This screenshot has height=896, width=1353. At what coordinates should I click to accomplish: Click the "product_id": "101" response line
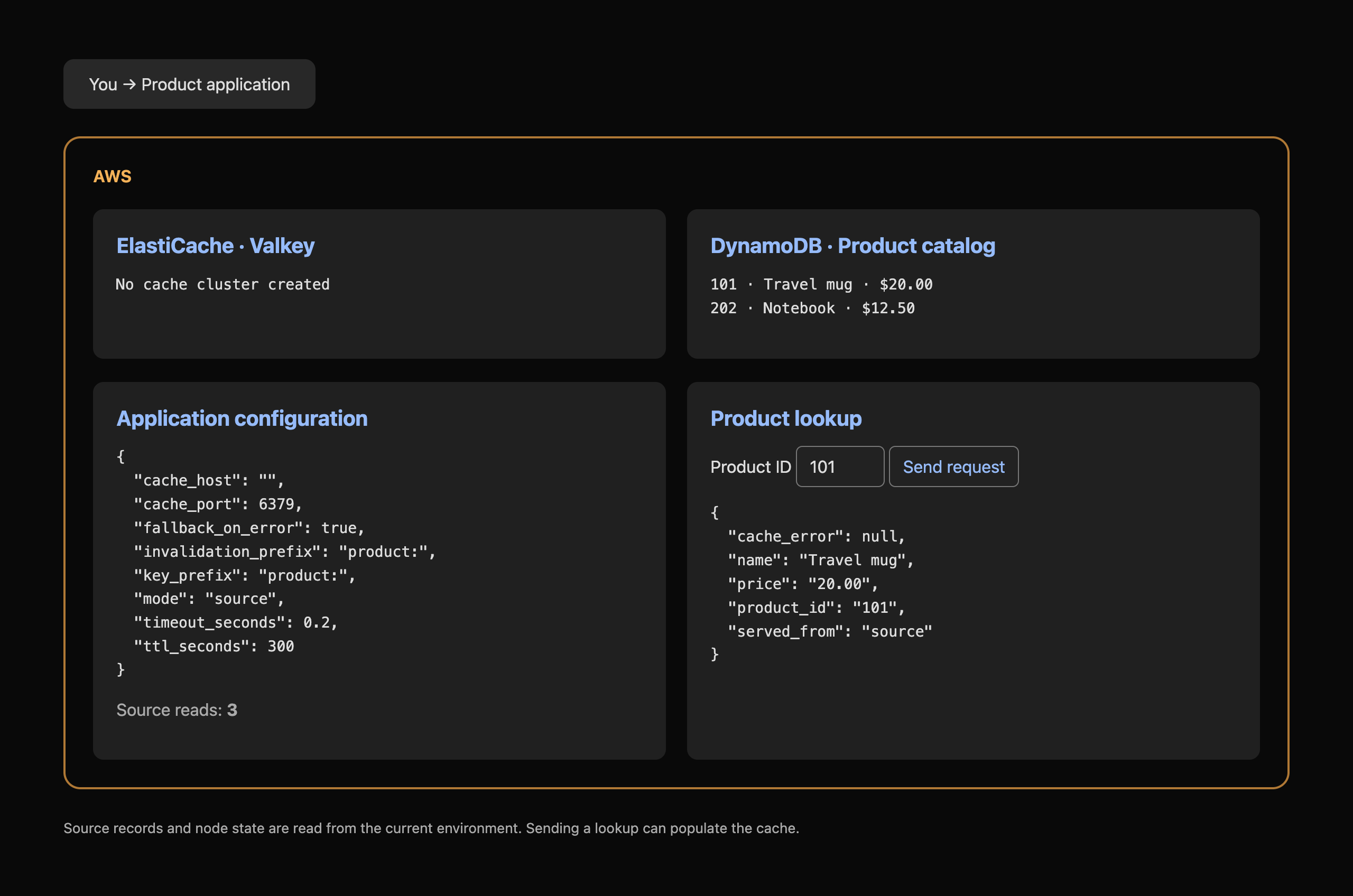click(816, 608)
